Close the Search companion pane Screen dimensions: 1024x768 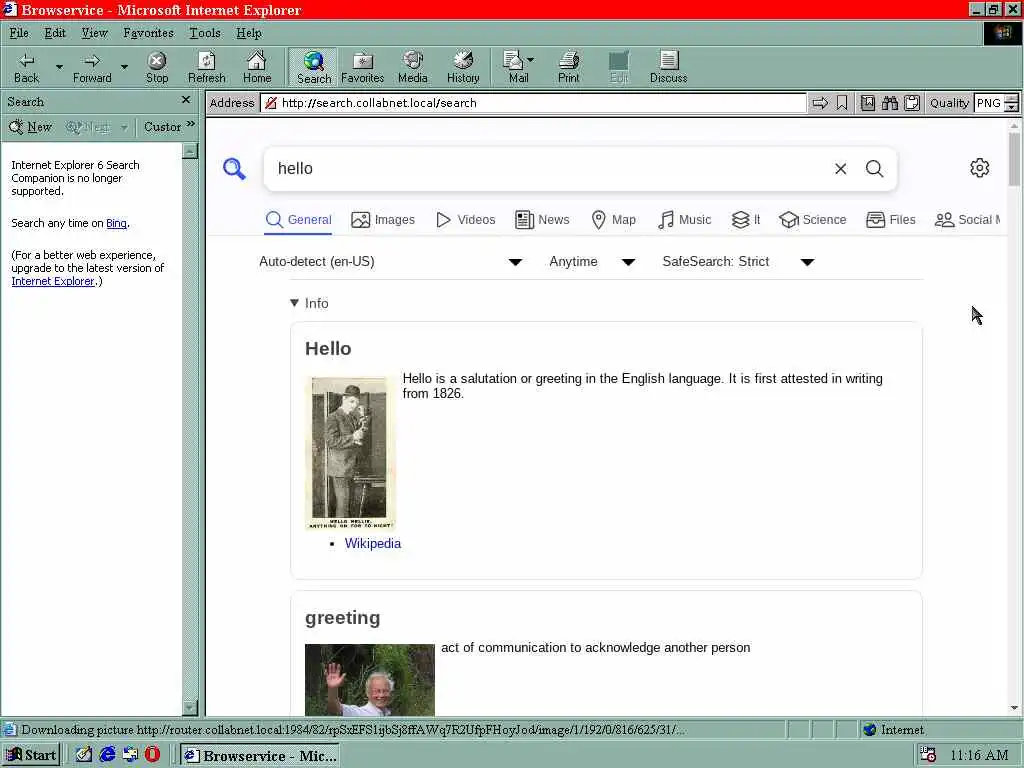(186, 100)
